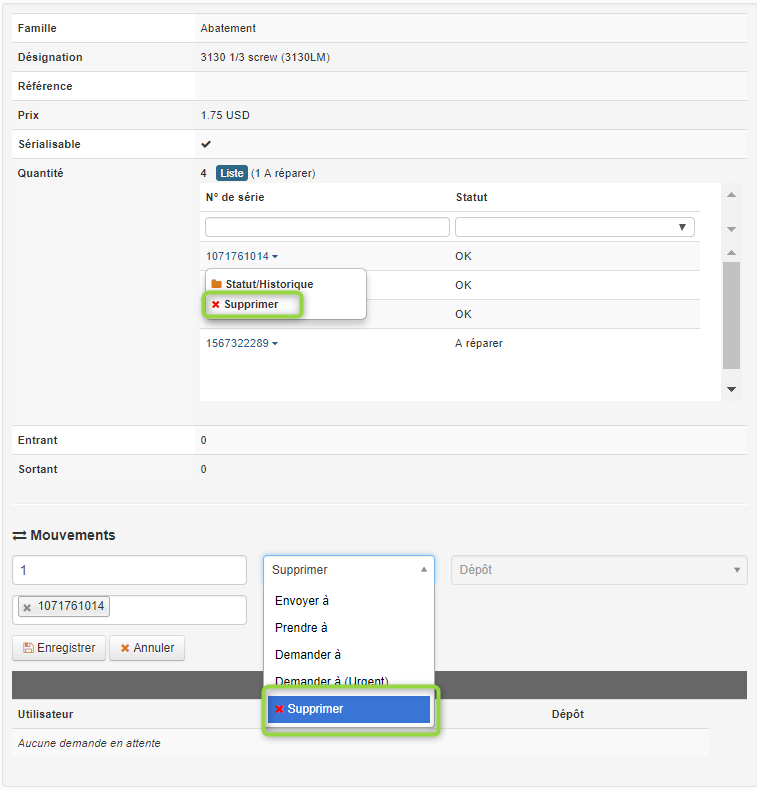Viewport: 757px width, 790px height.
Task: Click the Aucune demande en attente message
Action: pyautogui.click(x=89, y=743)
